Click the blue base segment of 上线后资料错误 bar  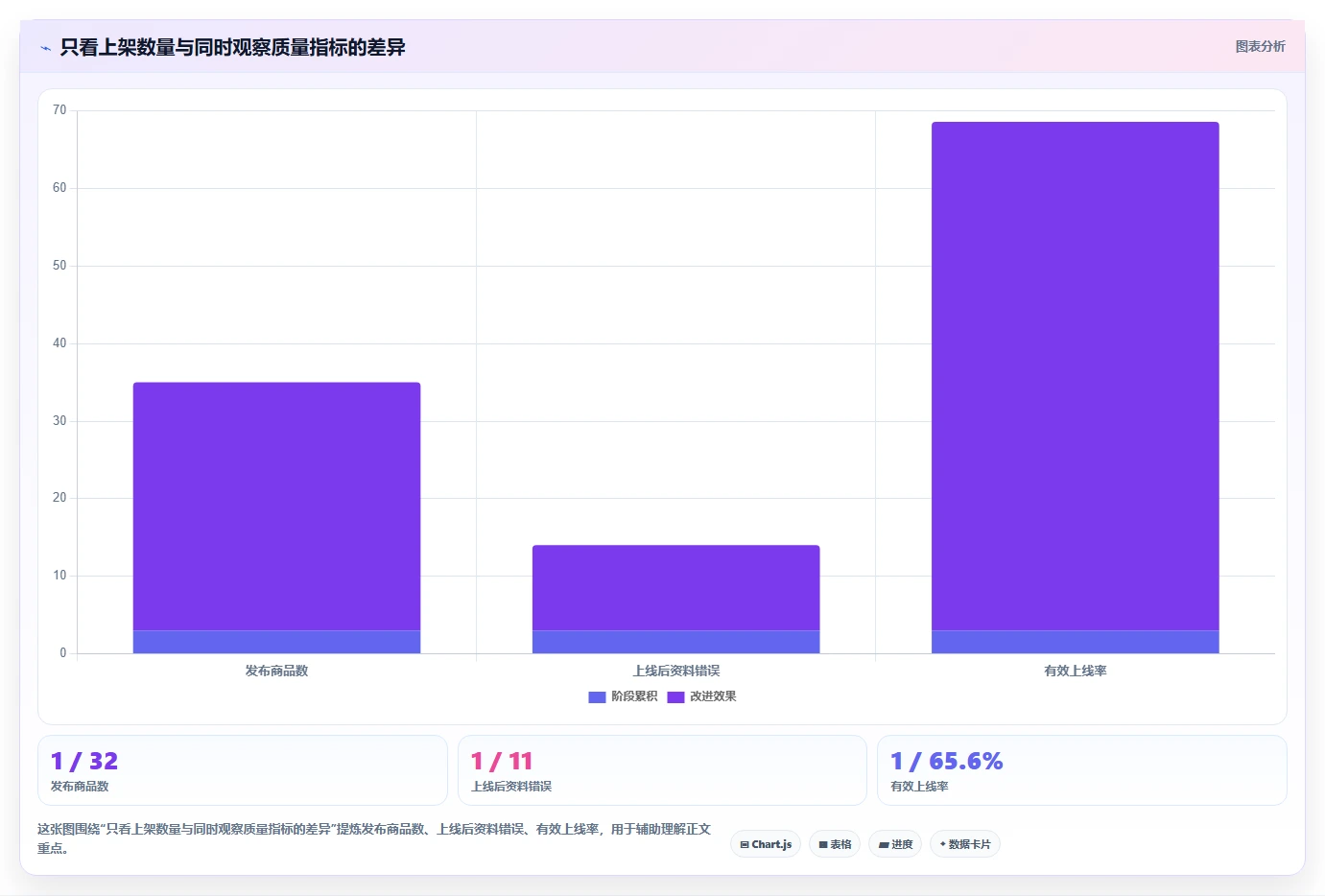(x=675, y=642)
